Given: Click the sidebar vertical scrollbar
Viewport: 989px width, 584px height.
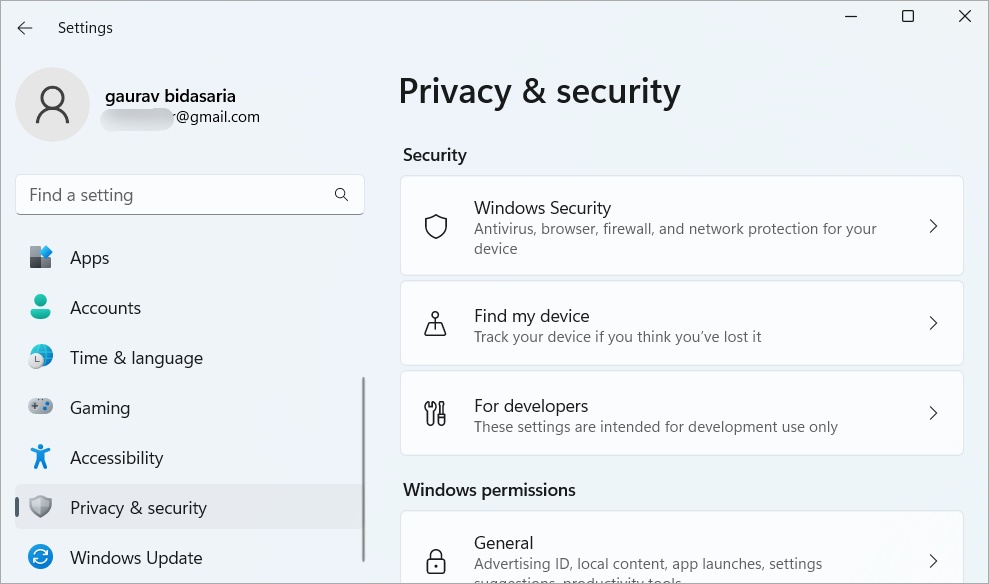Looking at the screenshot, I should (364, 470).
